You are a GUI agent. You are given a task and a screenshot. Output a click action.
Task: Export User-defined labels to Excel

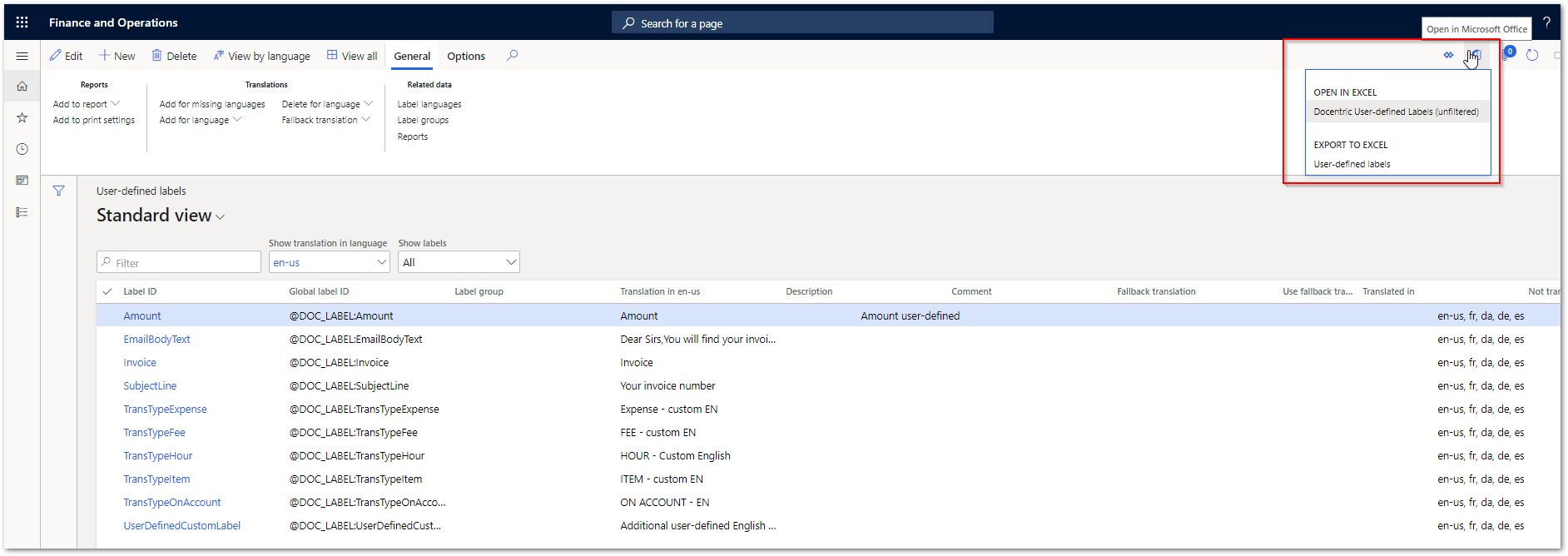coord(1352,164)
